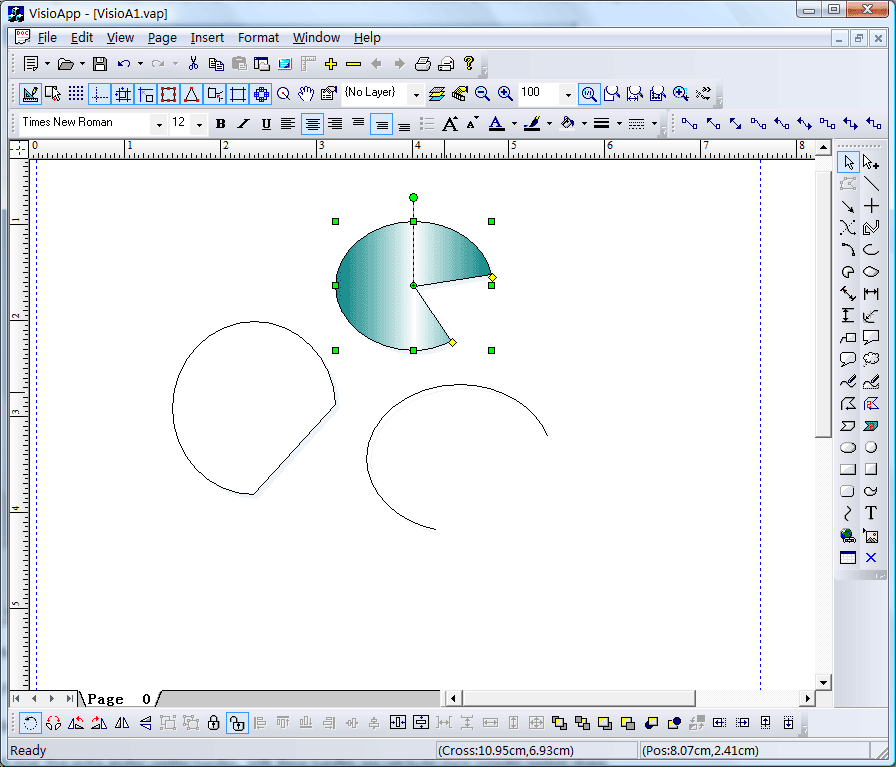Open the Insert menu
This screenshot has width=896, height=767.
pos(207,38)
